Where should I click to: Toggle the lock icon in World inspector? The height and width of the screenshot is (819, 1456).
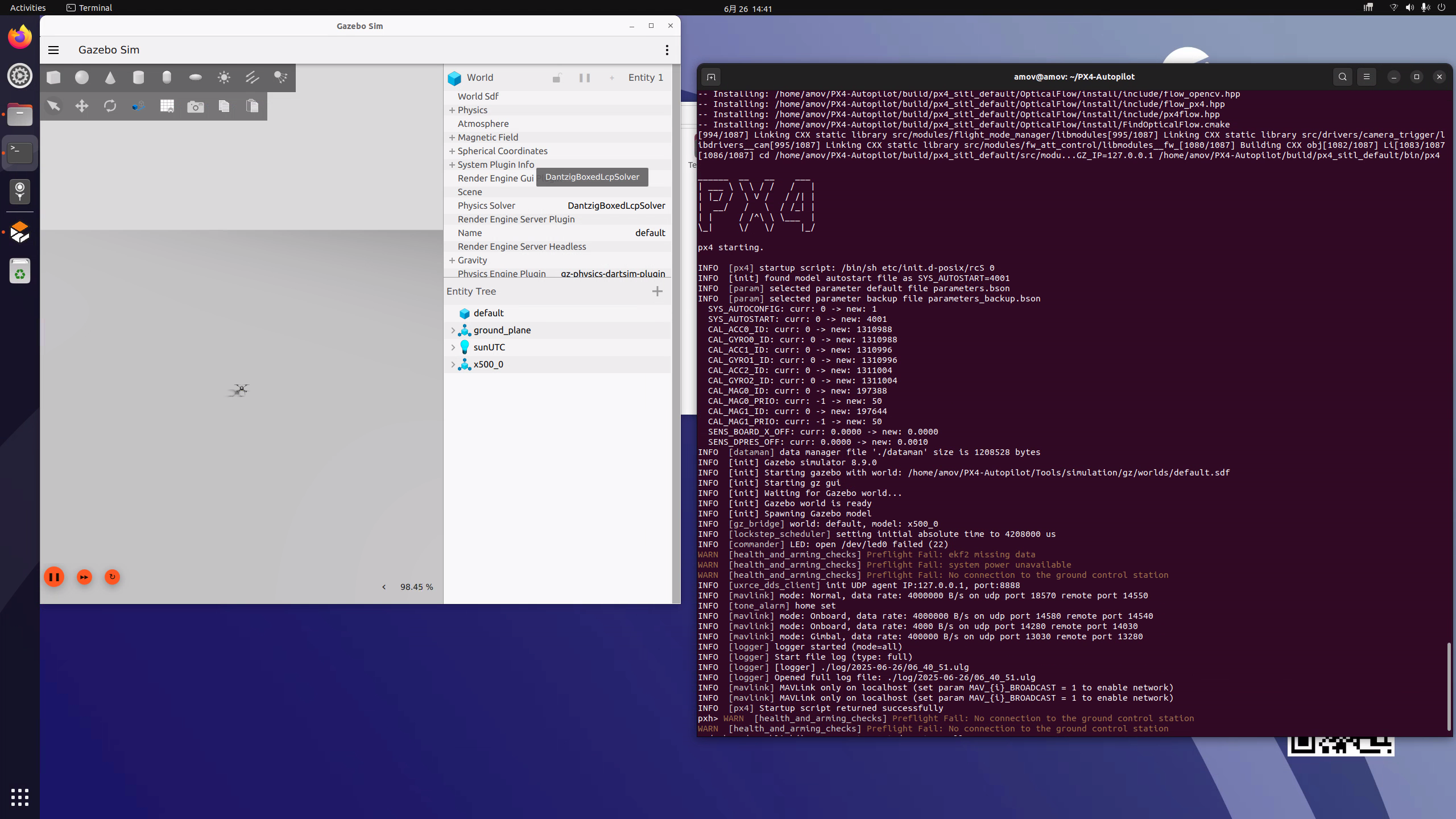pos(557,78)
